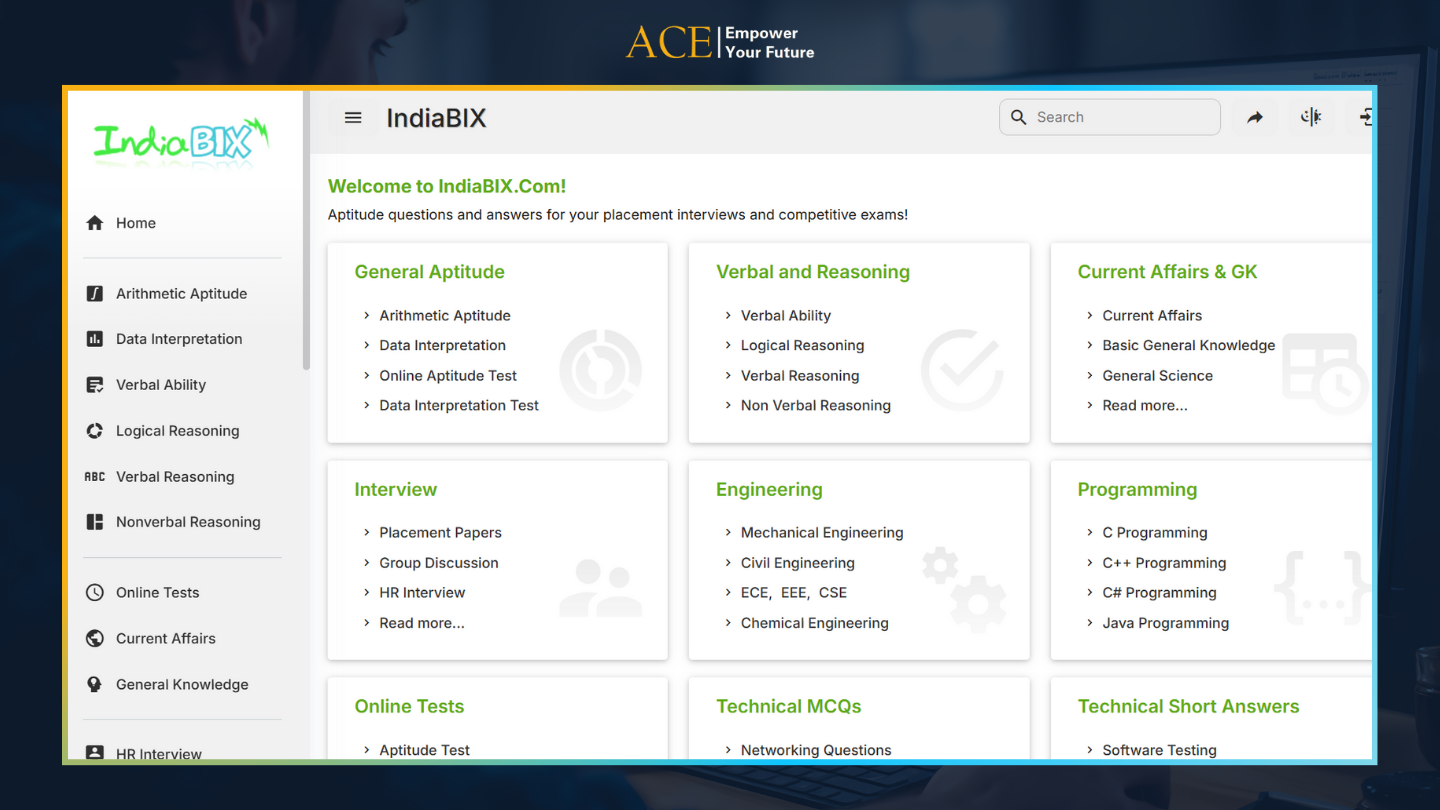Open the Java Programming link
The width and height of the screenshot is (1440, 810).
tap(1165, 623)
